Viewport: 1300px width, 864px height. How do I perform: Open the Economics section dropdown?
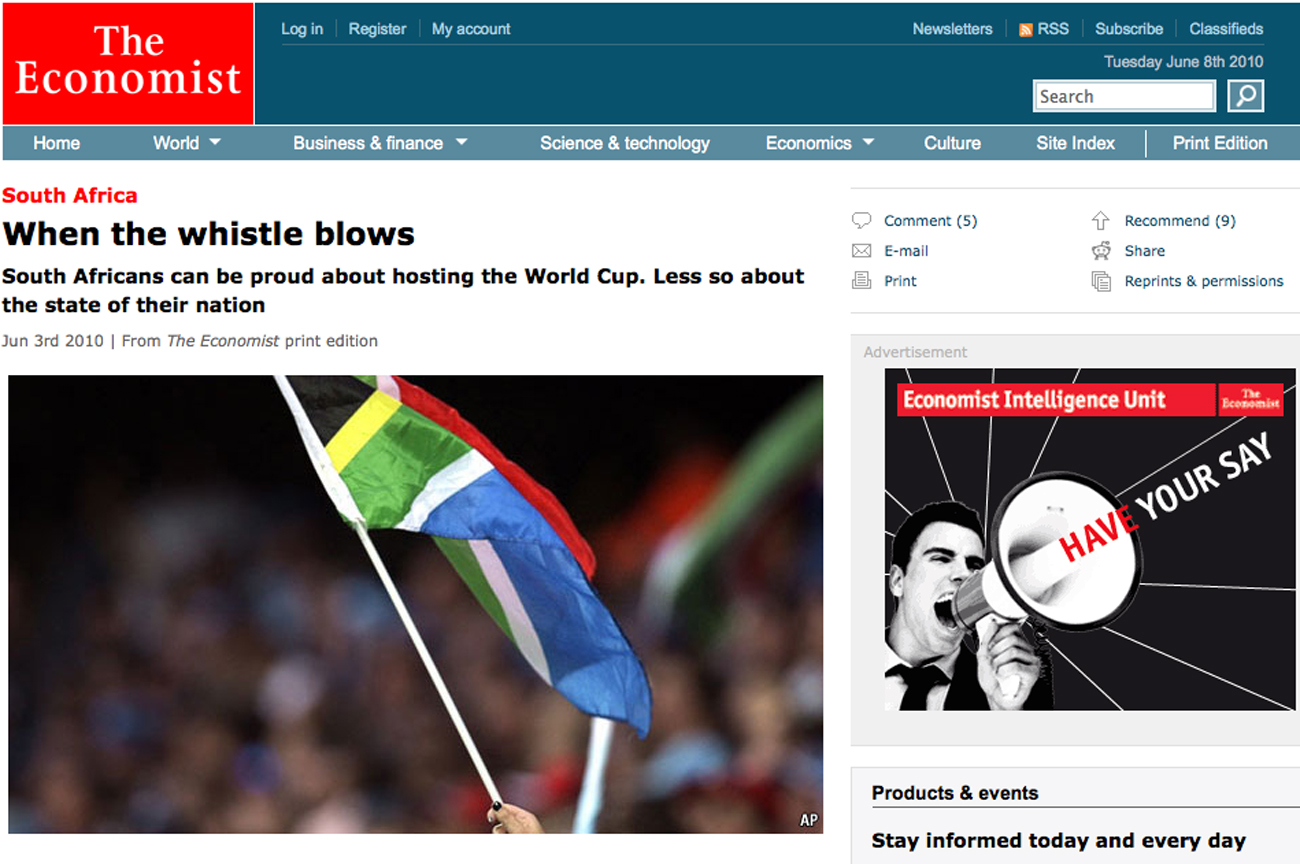pyautogui.click(x=818, y=143)
